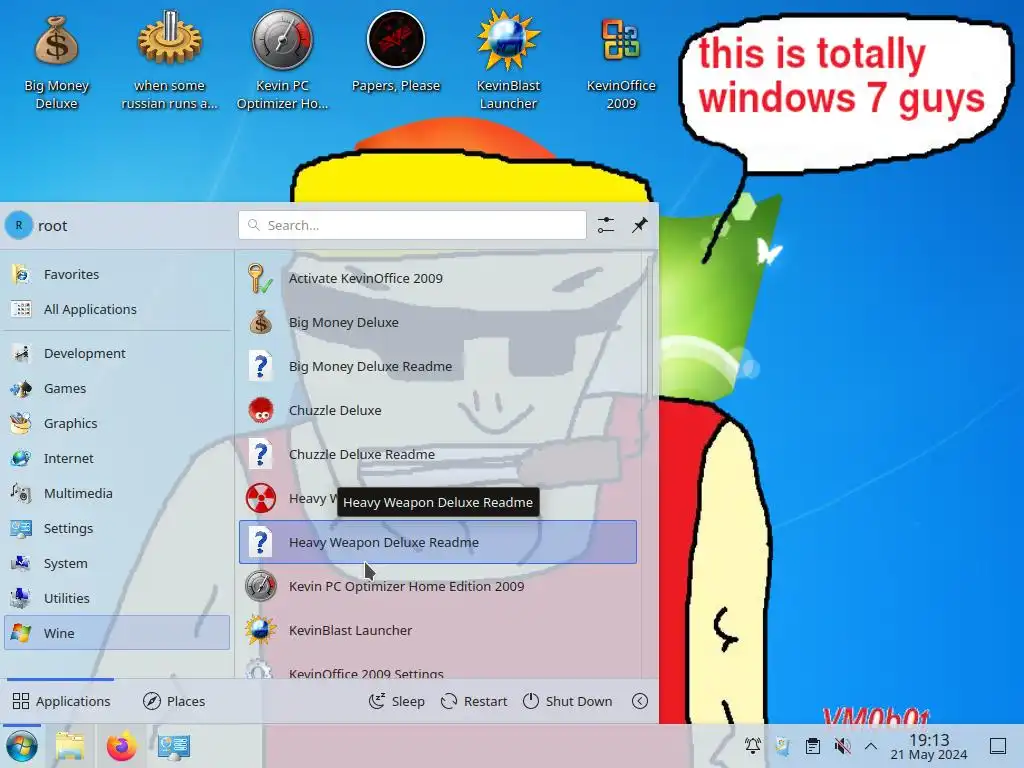Select the Favorites category

[117, 274]
